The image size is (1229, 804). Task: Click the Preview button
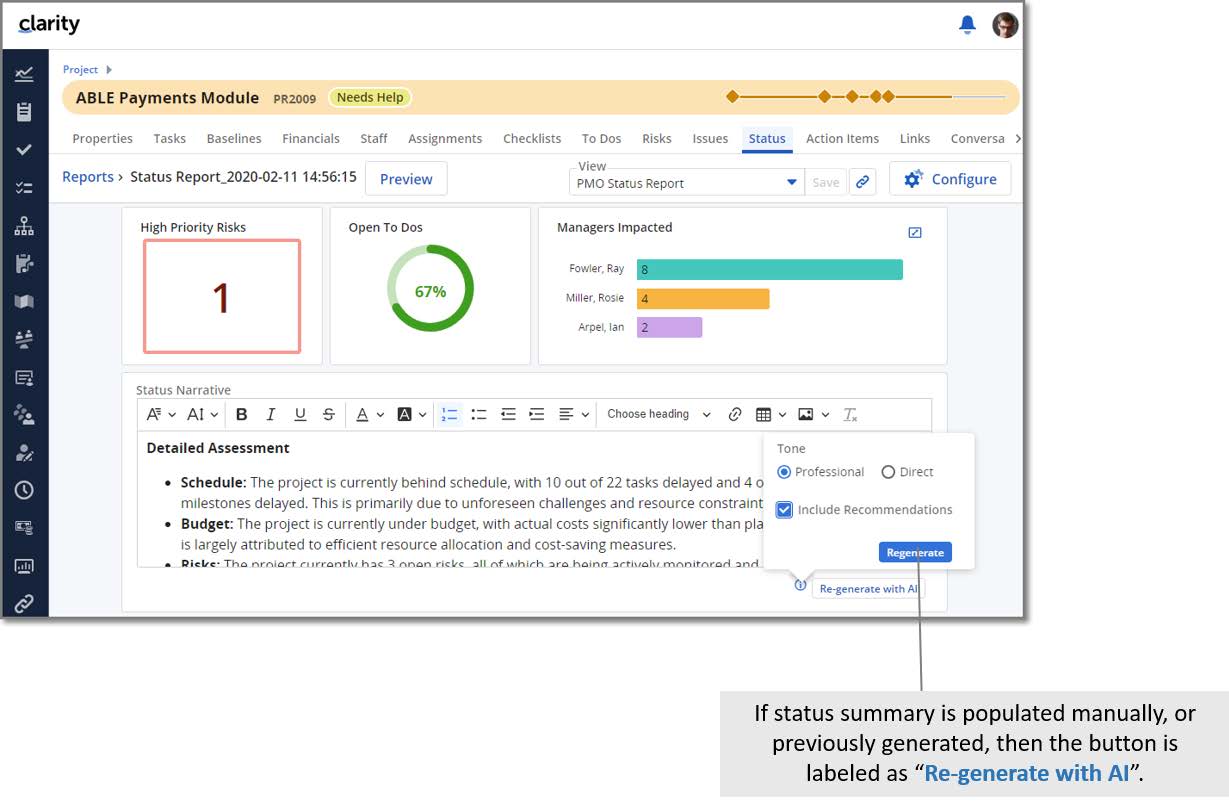click(406, 179)
